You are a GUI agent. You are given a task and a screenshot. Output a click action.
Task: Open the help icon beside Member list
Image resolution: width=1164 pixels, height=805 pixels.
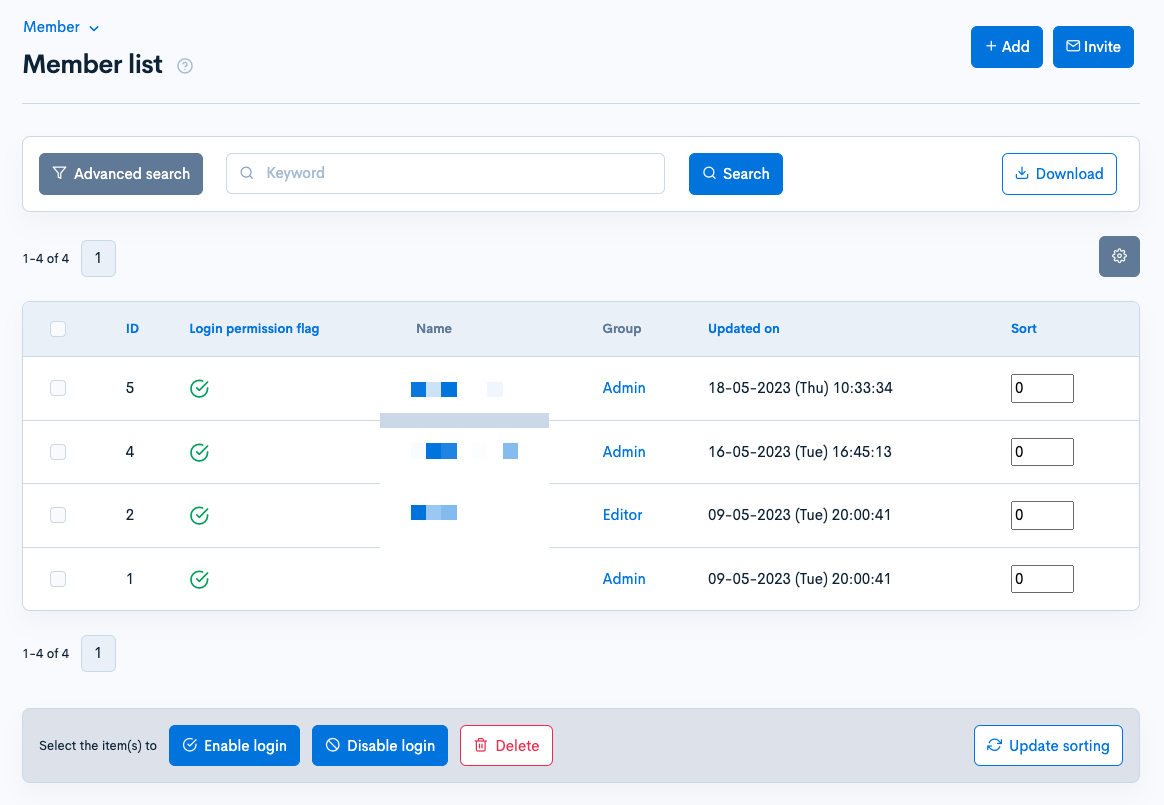click(x=185, y=66)
